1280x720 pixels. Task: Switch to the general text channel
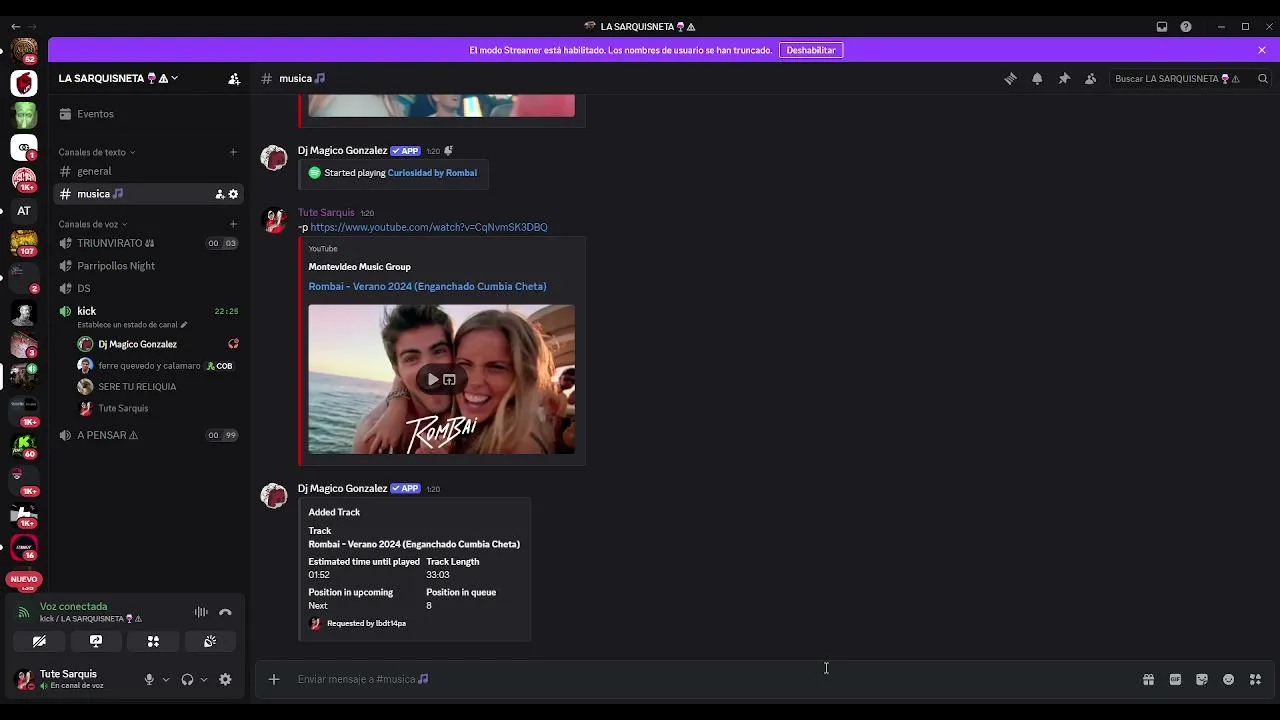point(148,171)
